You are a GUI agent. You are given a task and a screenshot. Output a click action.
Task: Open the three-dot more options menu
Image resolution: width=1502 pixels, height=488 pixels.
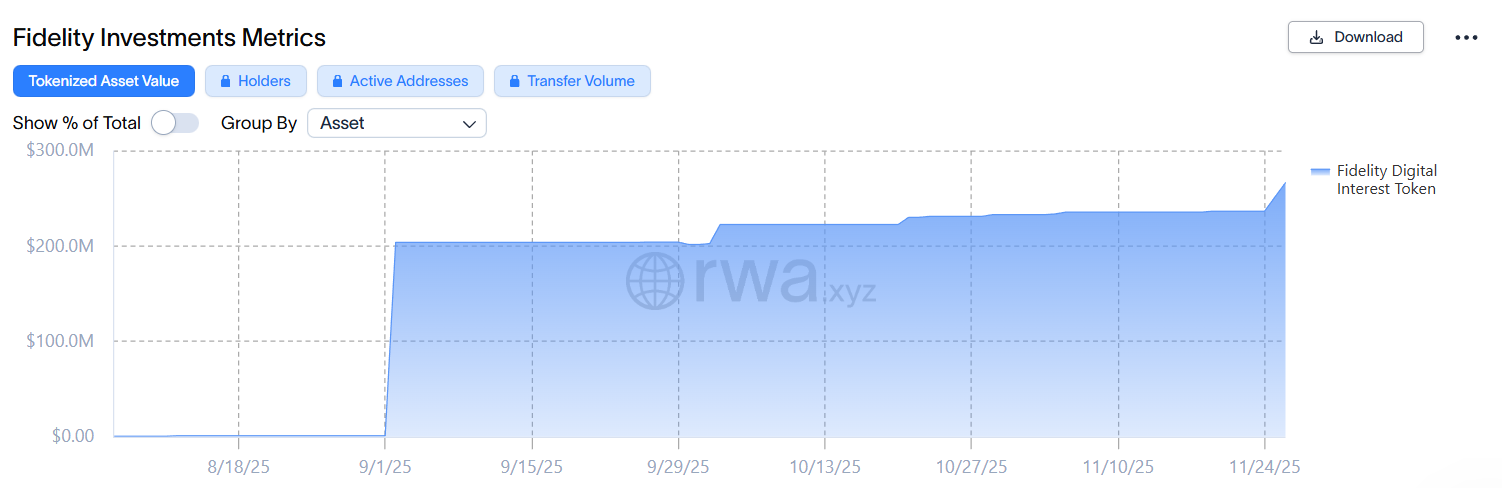pos(1466,38)
